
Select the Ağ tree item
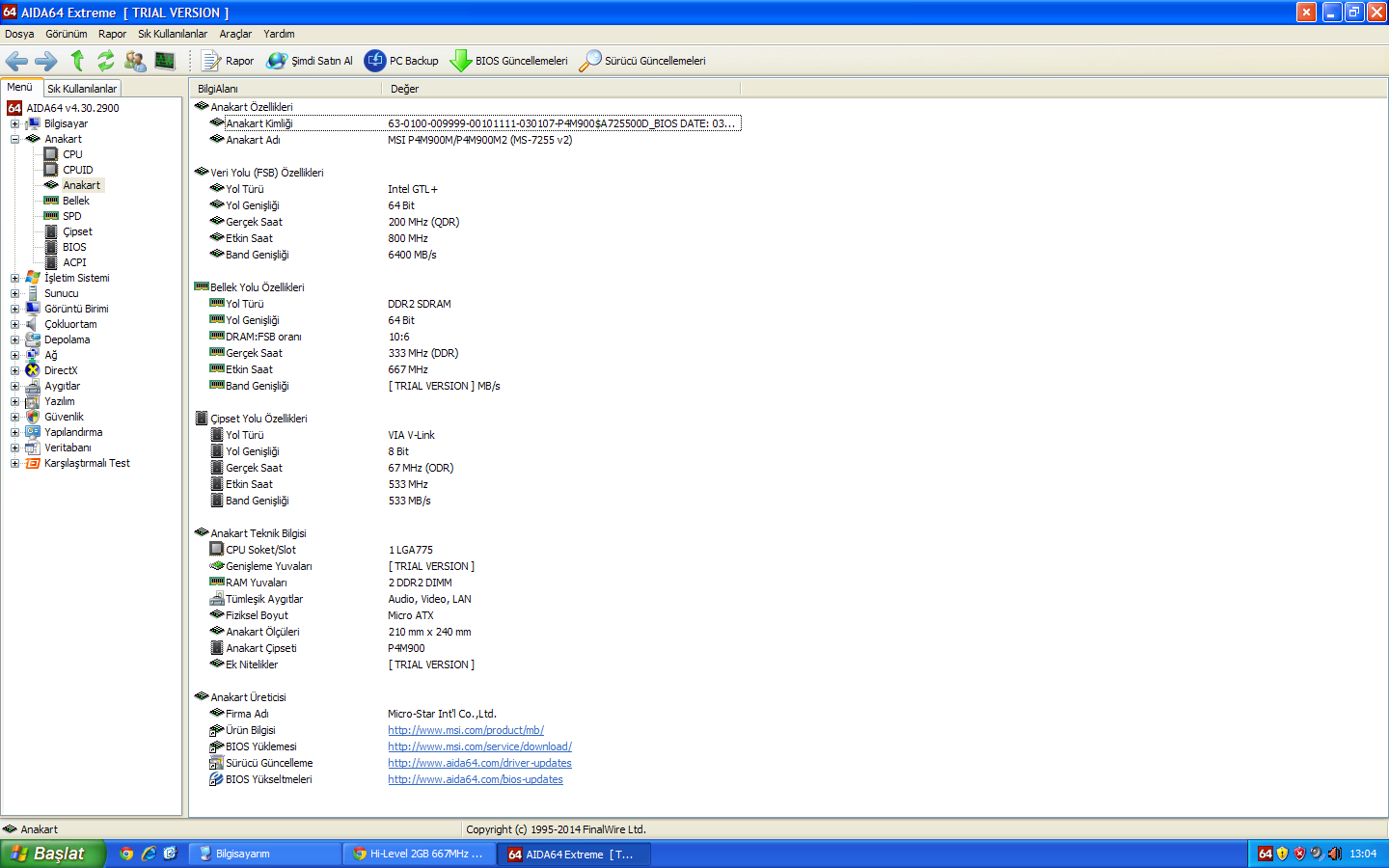(x=50, y=355)
